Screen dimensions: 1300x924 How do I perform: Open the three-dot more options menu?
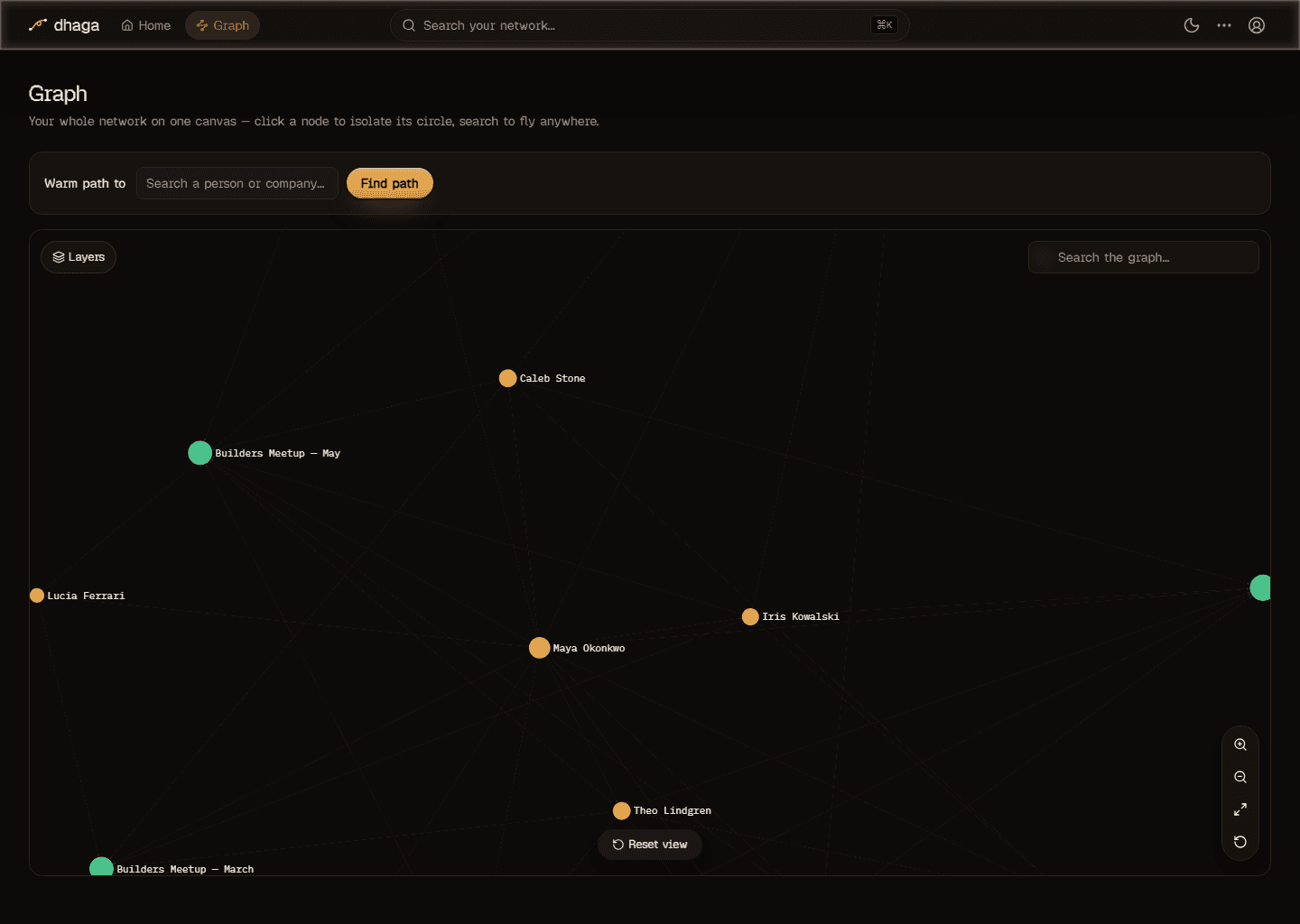[1224, 25]
